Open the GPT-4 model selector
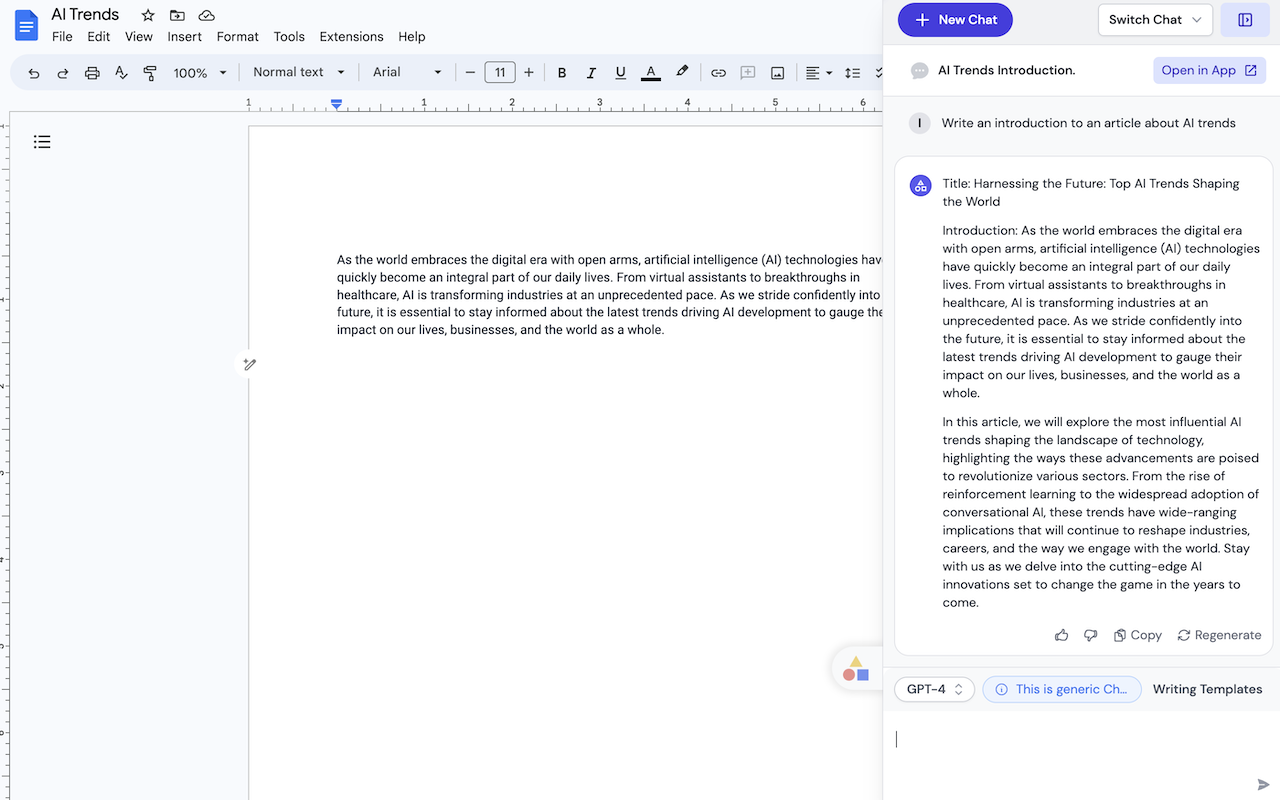Viewport: 1280px width, 800px height. [934, 689]
